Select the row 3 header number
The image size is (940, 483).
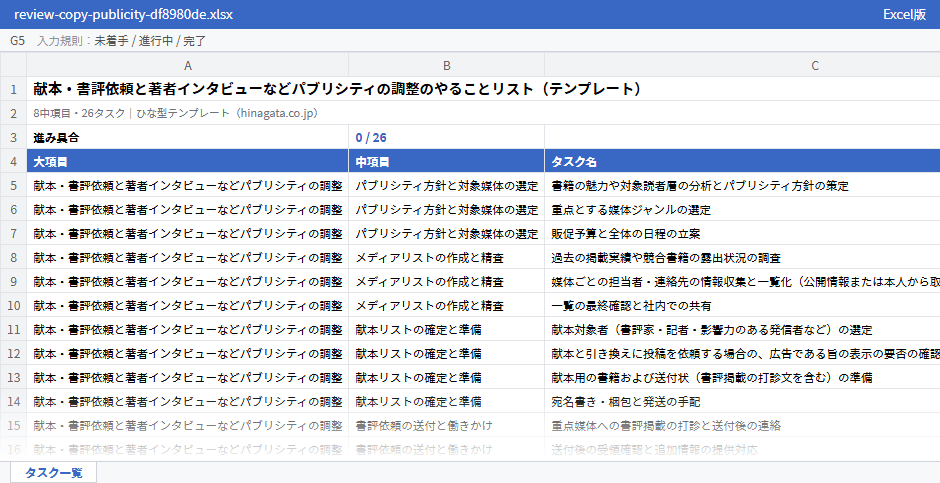tap(13, 137)
